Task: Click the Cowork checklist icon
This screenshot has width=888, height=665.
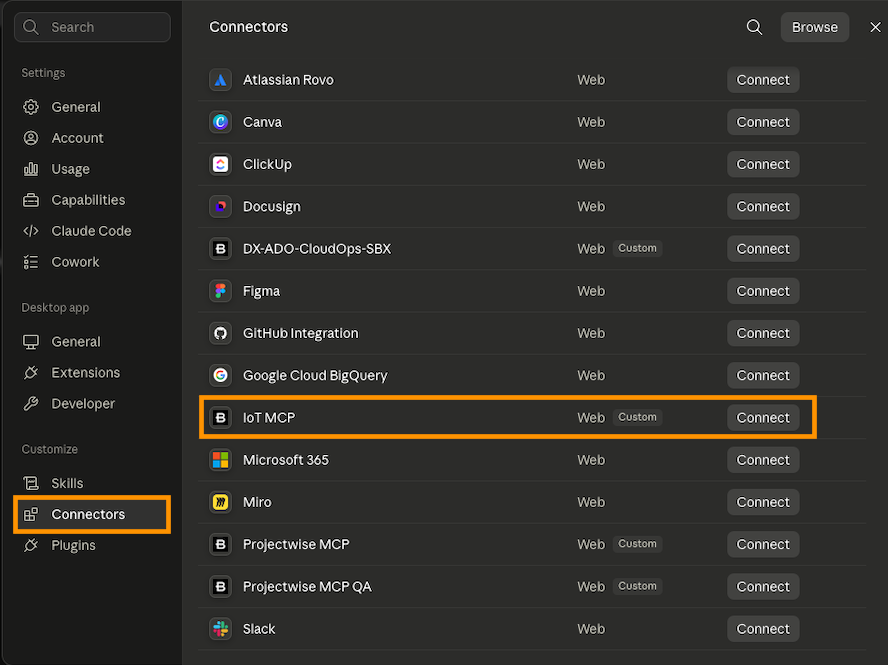Action: tap(31, 262)
